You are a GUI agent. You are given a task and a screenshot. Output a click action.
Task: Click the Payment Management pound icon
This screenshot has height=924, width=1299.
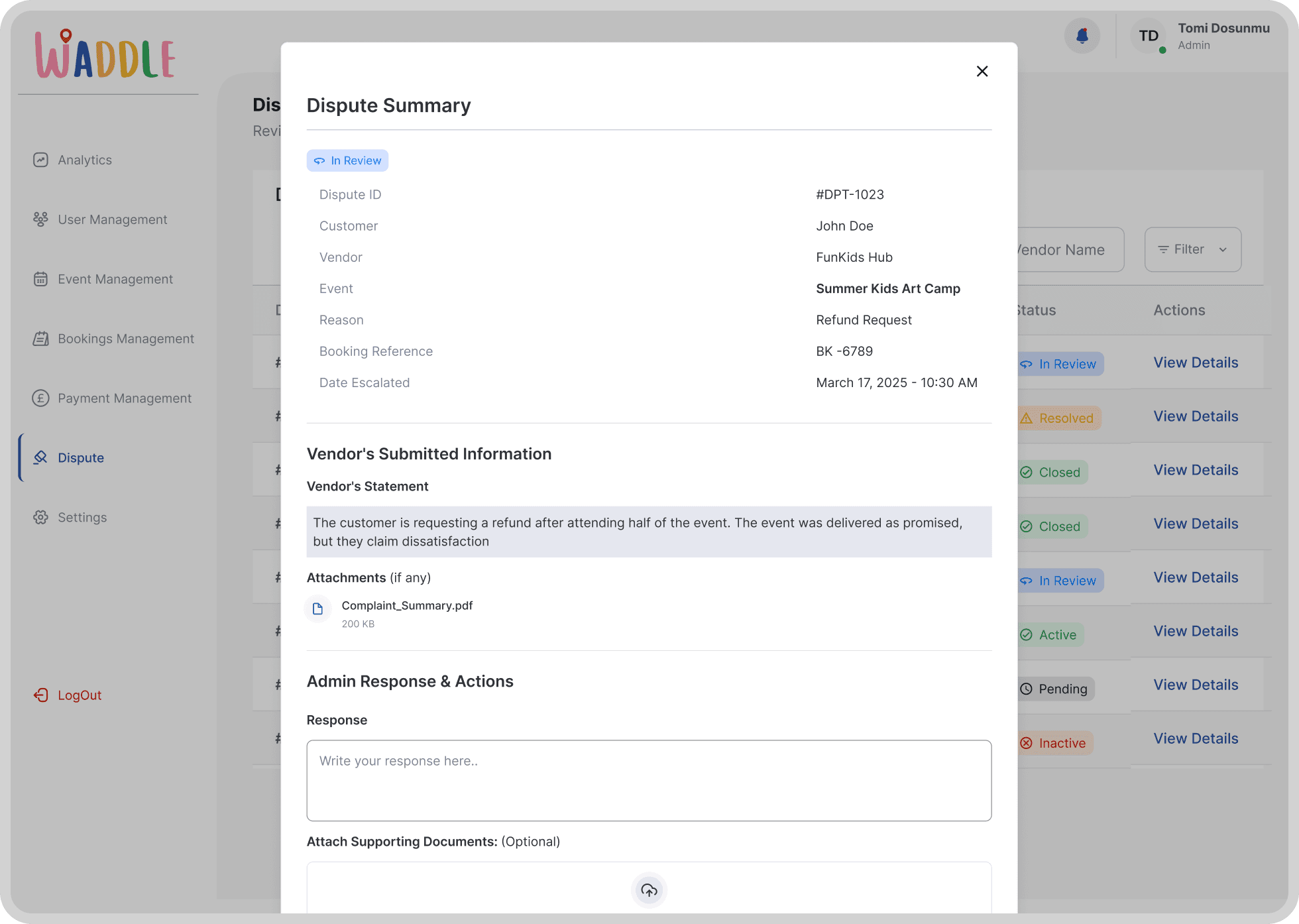pos(40,398)
